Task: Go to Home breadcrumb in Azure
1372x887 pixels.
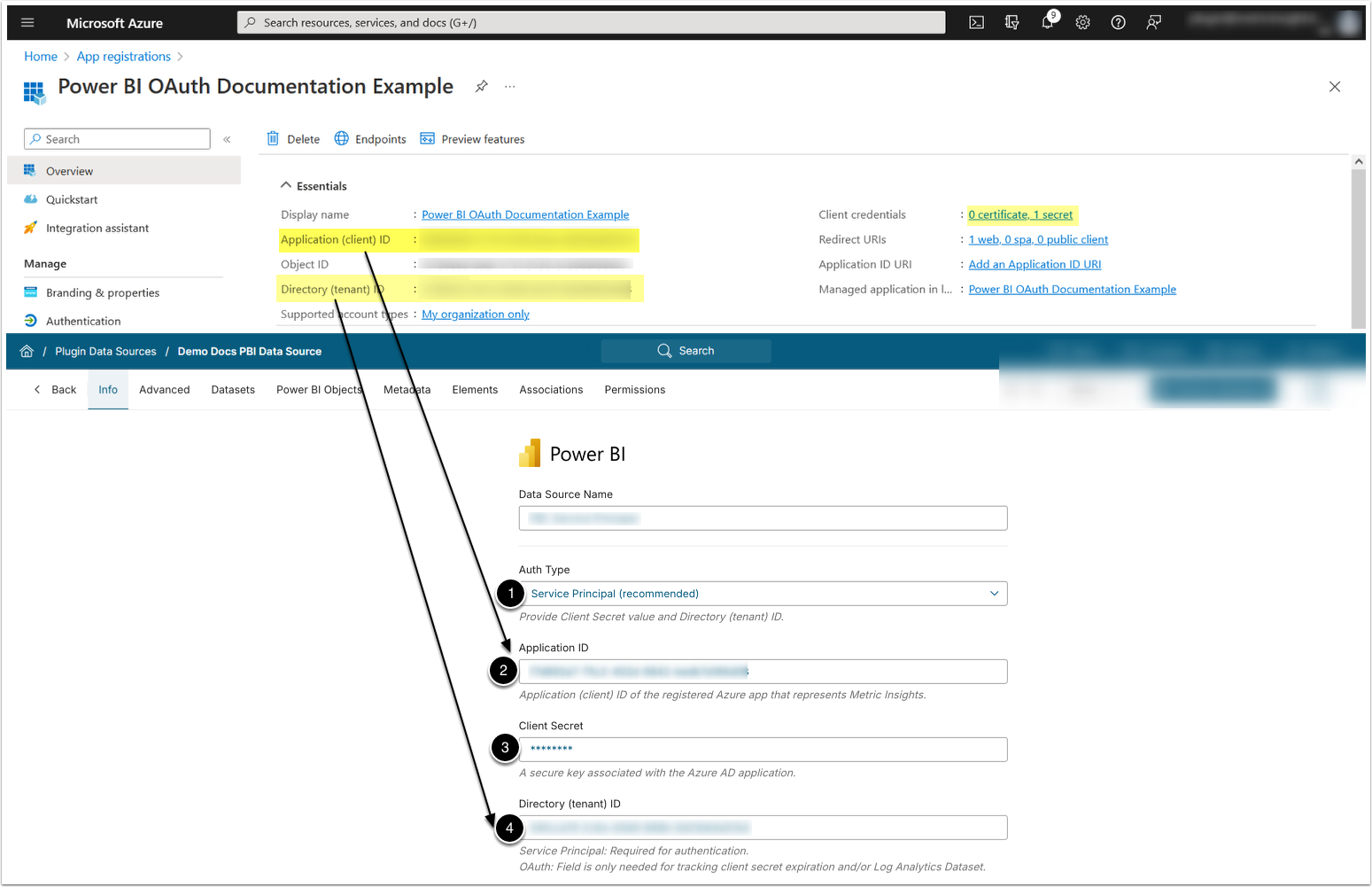Action: coord(41,56)
